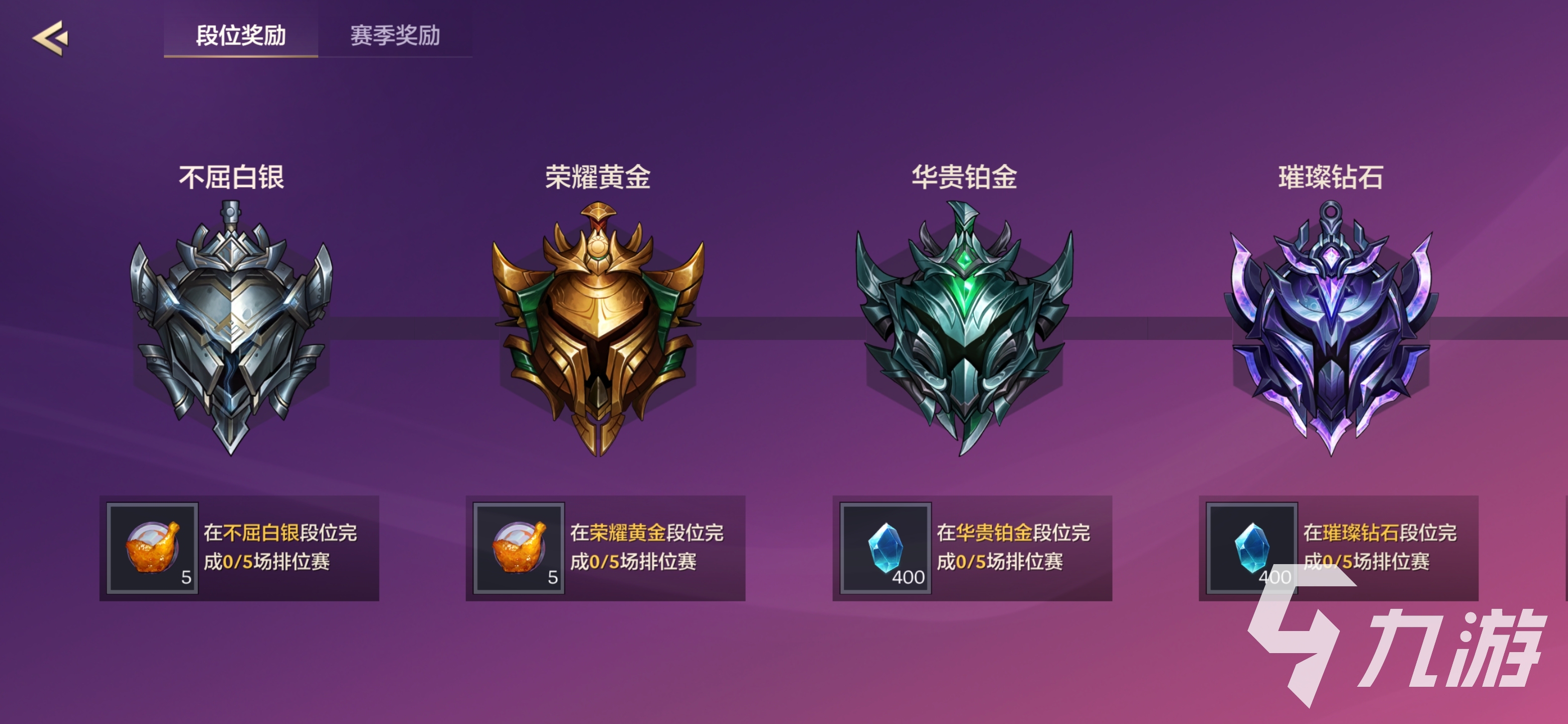1568x724 pixels.
Task: Switch to the 段位奖励 tab
Action: point(240,35)
